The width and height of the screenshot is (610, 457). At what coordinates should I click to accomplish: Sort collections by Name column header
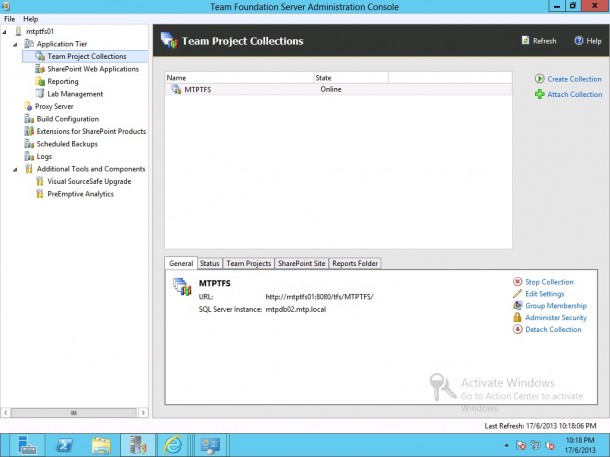(x=239, y=78)
